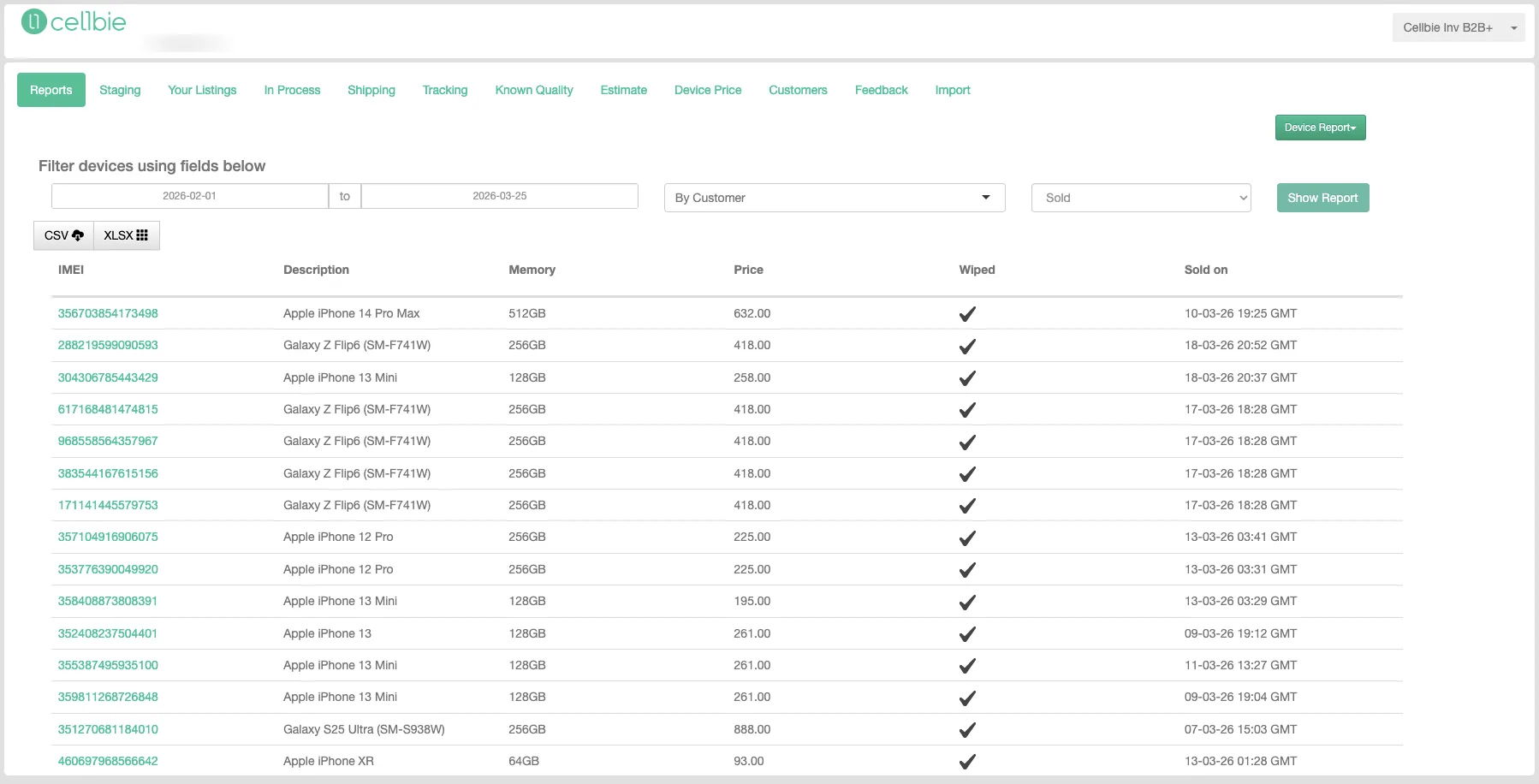Open IMEI 383544167615156 link
This screenshot has width=1539, height=784.
(108, 473)
